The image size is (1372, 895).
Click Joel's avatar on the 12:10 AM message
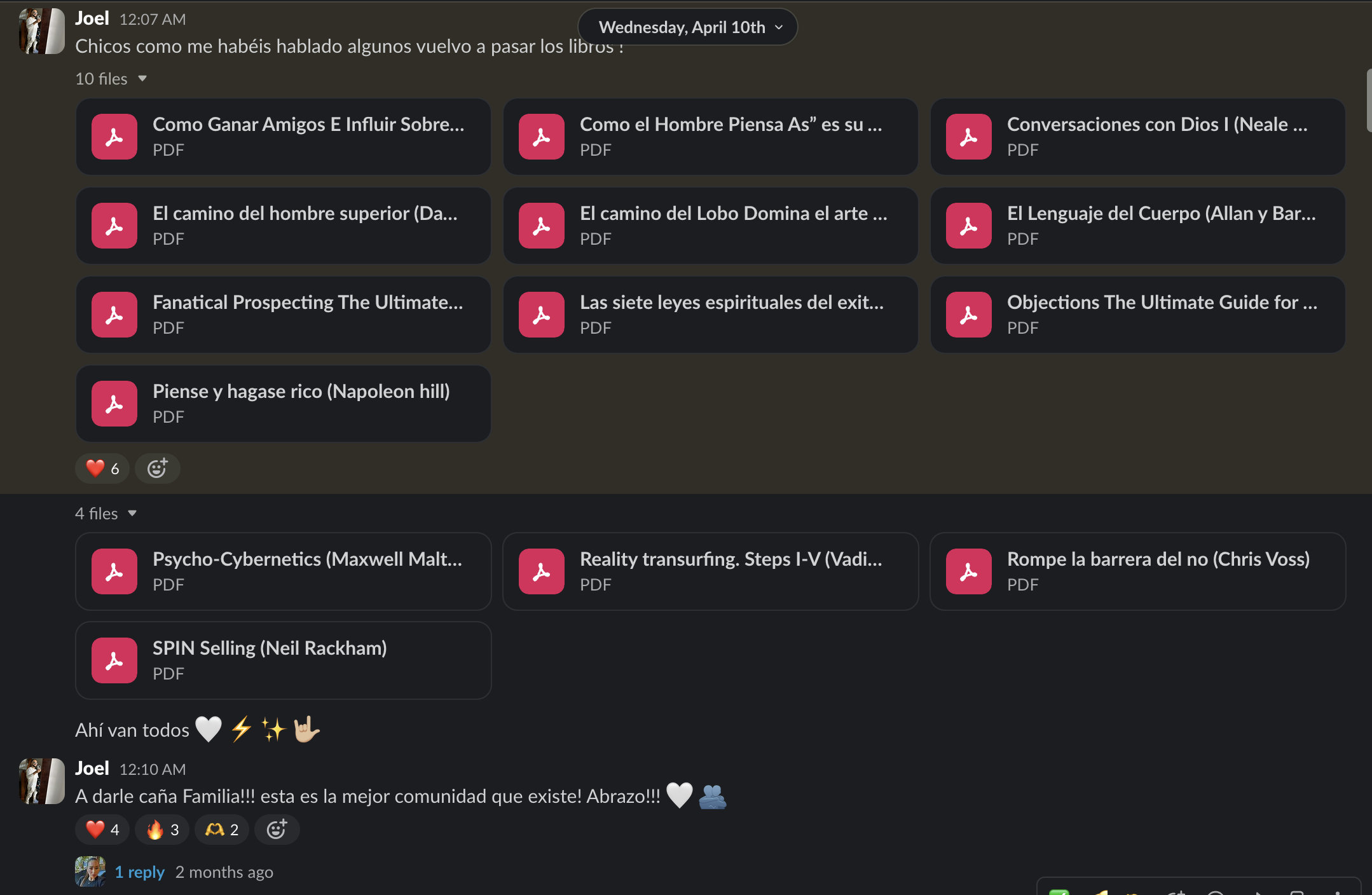[x=42, y=781]
